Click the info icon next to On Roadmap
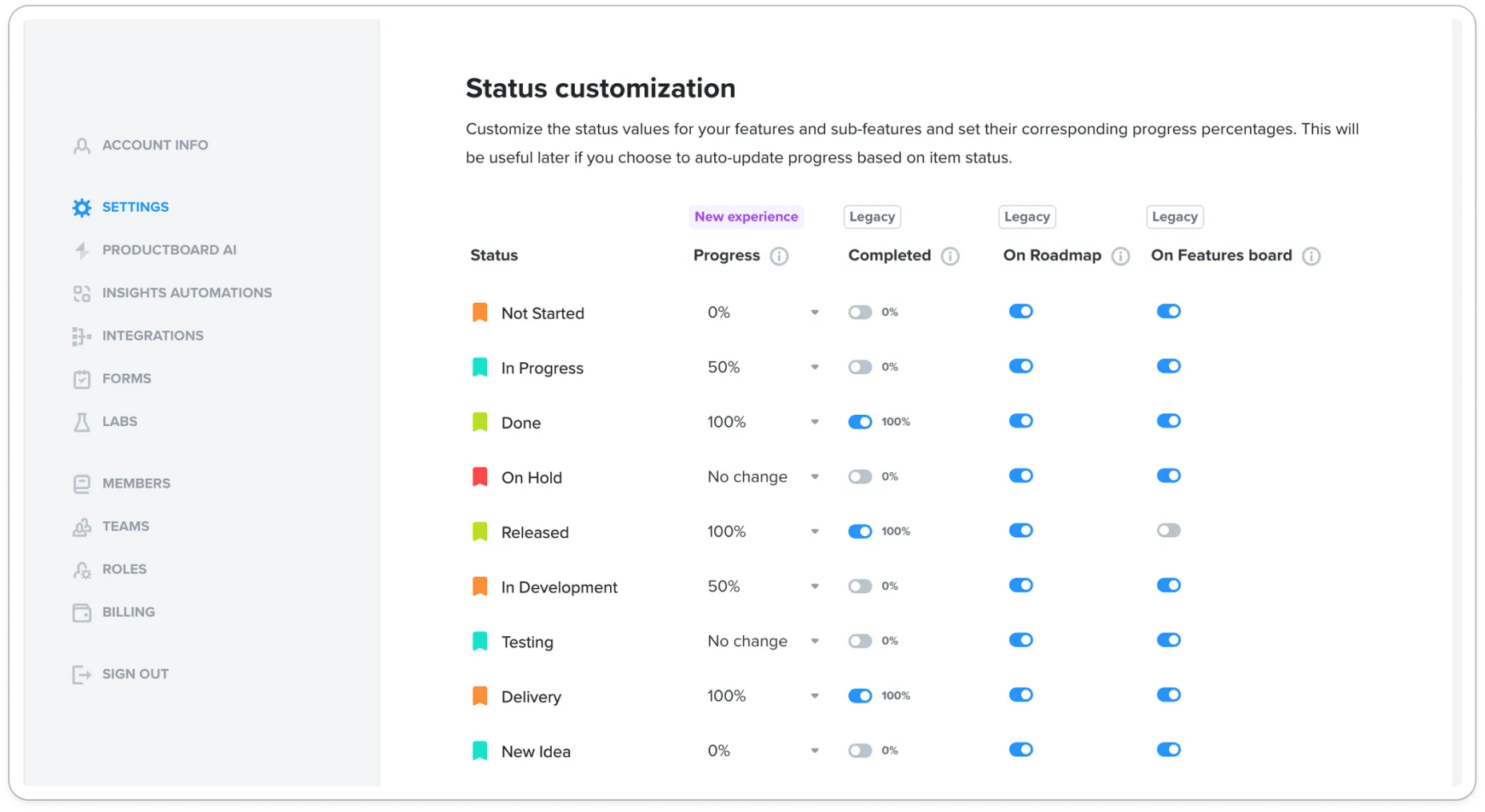 click(x=1120, y=256)
